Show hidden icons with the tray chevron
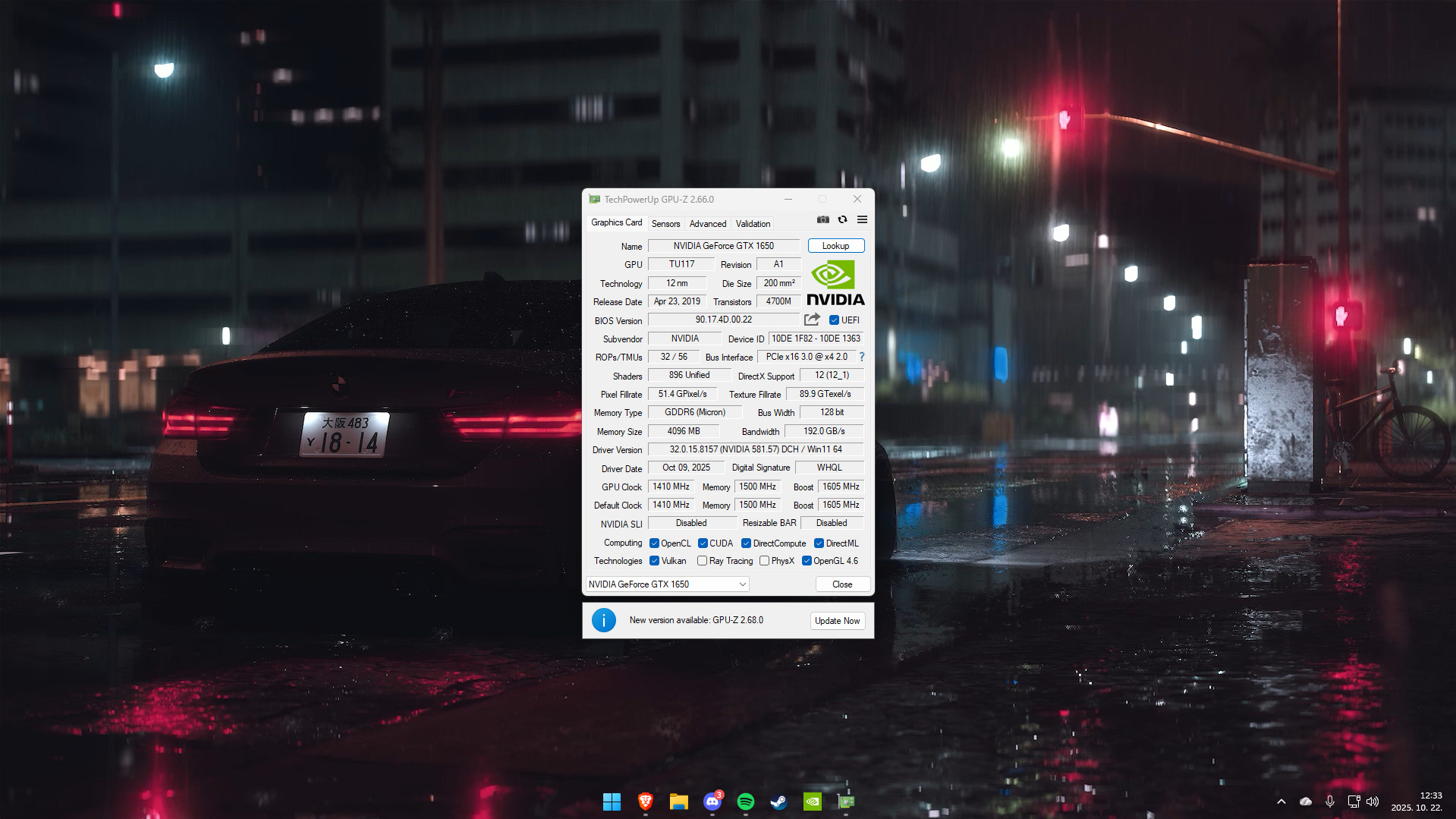Image resolution: width=1456 pixels, height=819 pixels. pyautogui.click(x=1281, y=802)
